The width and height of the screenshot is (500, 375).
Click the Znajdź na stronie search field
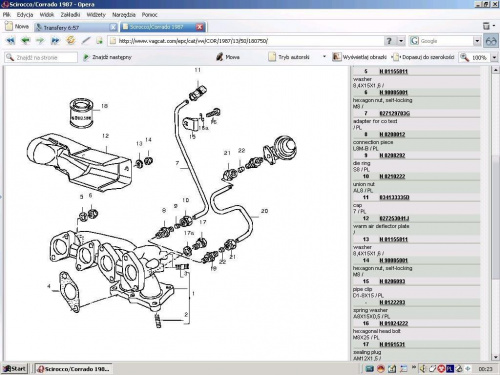41,57
